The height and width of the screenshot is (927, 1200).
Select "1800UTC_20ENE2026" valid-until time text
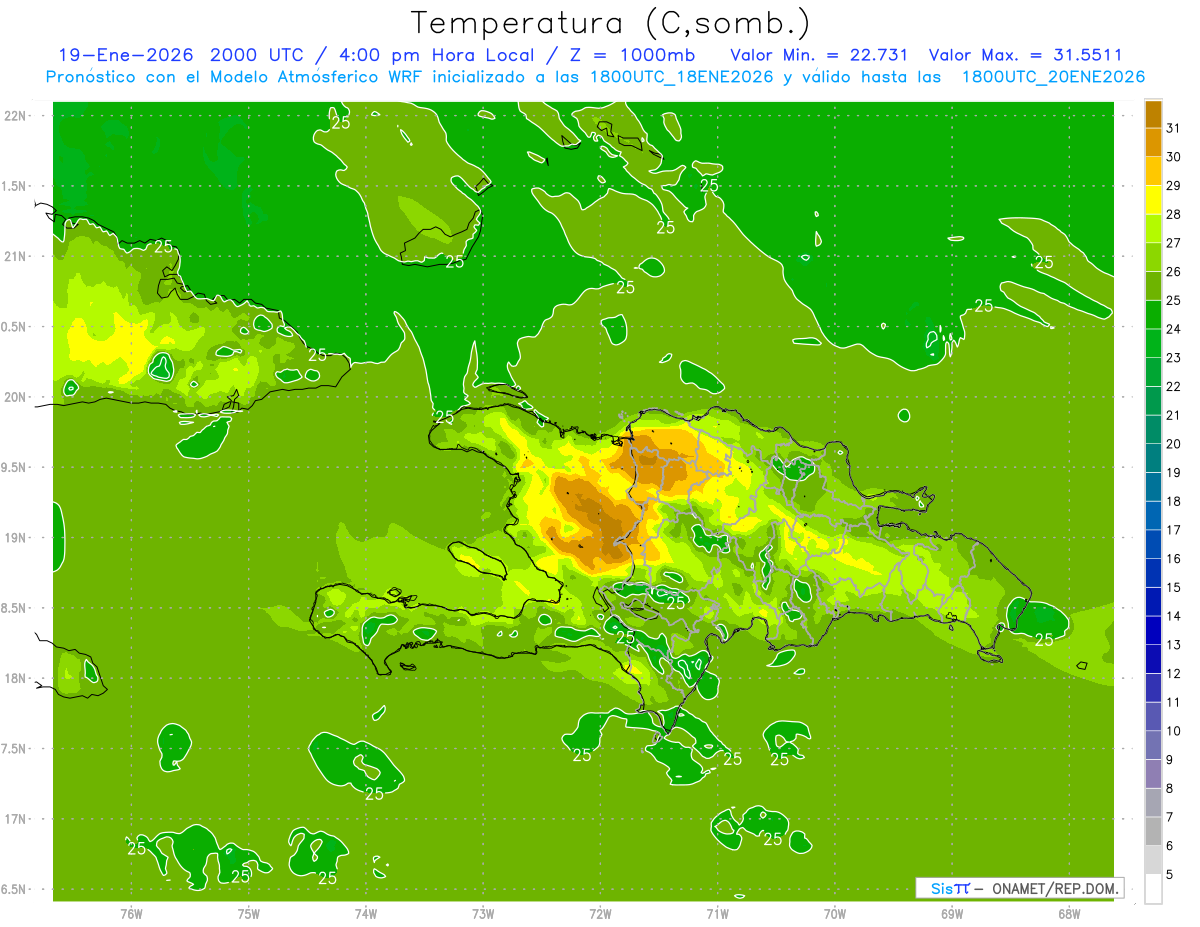[x=1053, y=77]
